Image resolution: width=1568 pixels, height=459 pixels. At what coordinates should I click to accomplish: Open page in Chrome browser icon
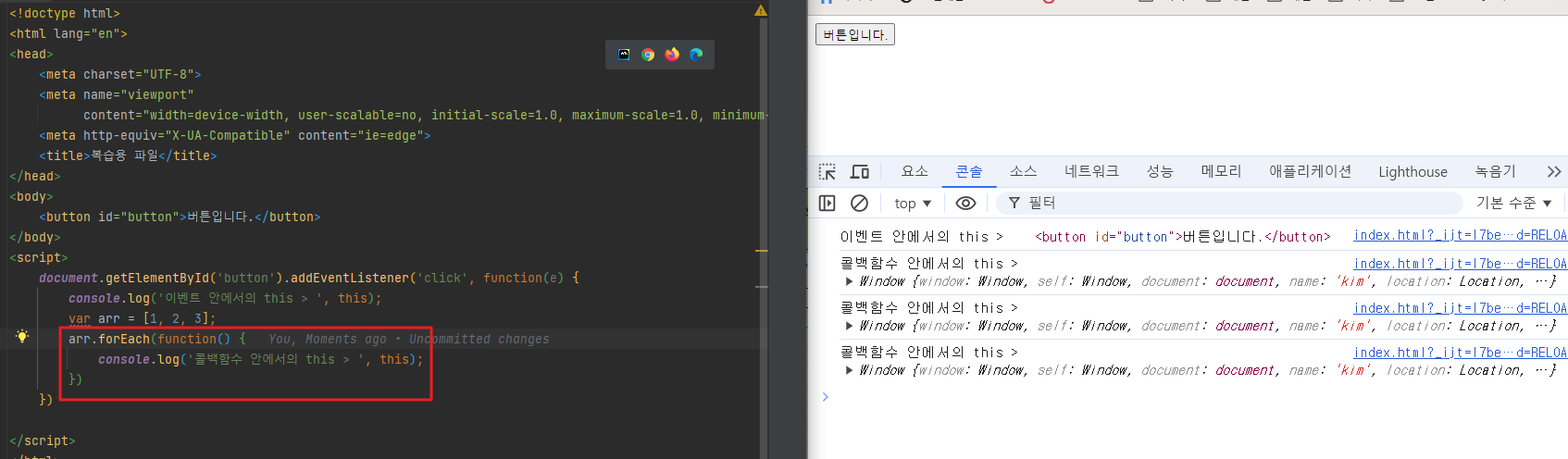648,55
